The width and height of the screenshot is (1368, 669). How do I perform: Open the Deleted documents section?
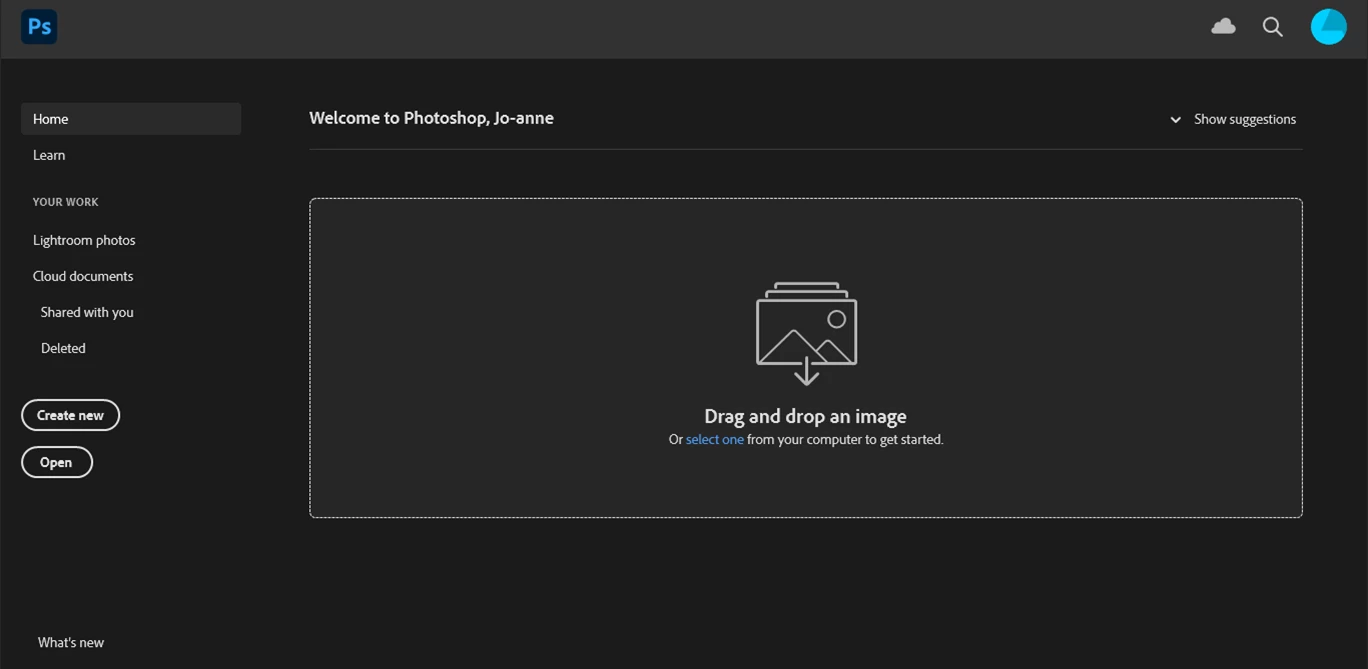(63, 348)
